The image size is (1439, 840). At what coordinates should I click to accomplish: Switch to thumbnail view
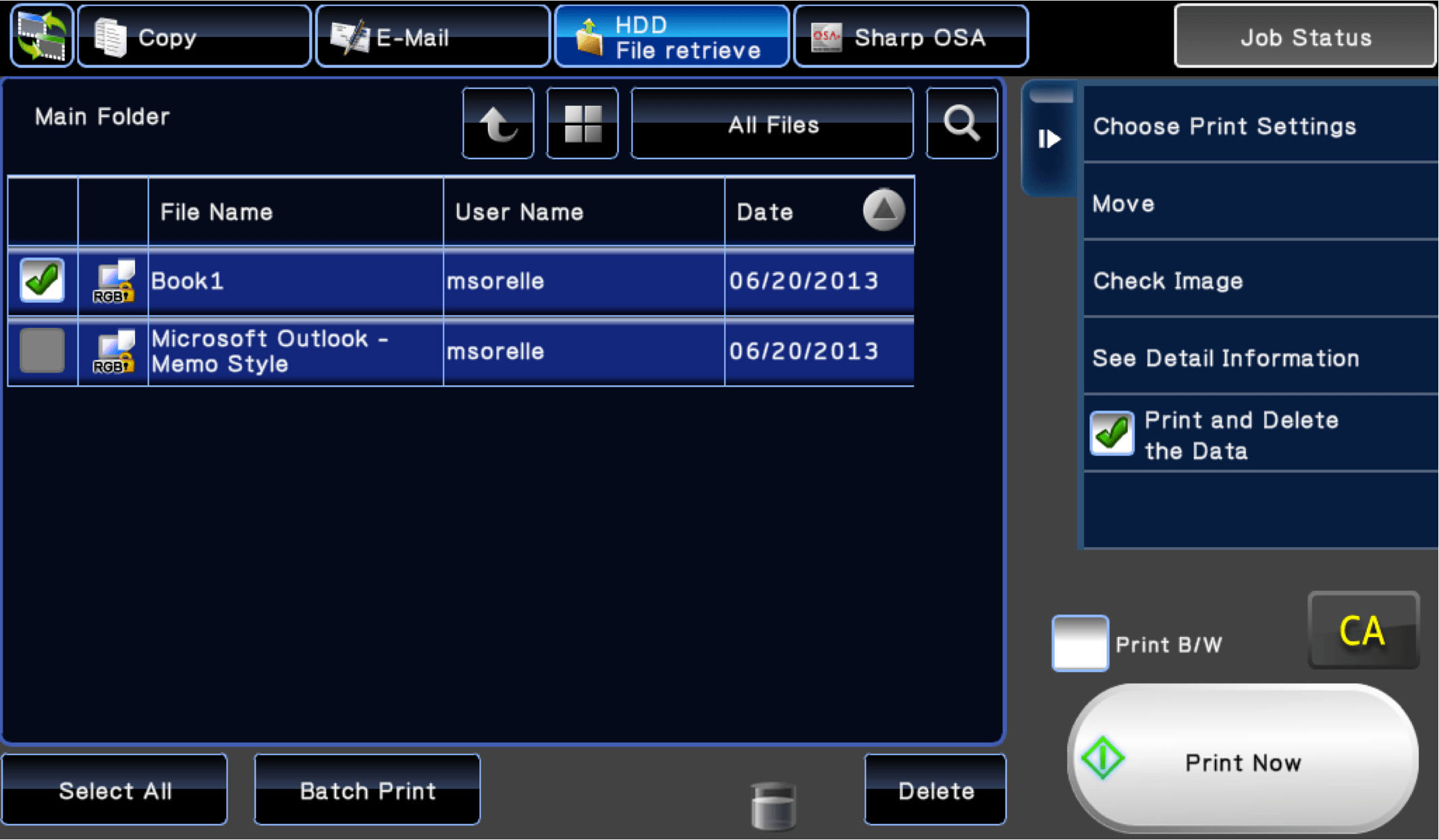[582, 123]
